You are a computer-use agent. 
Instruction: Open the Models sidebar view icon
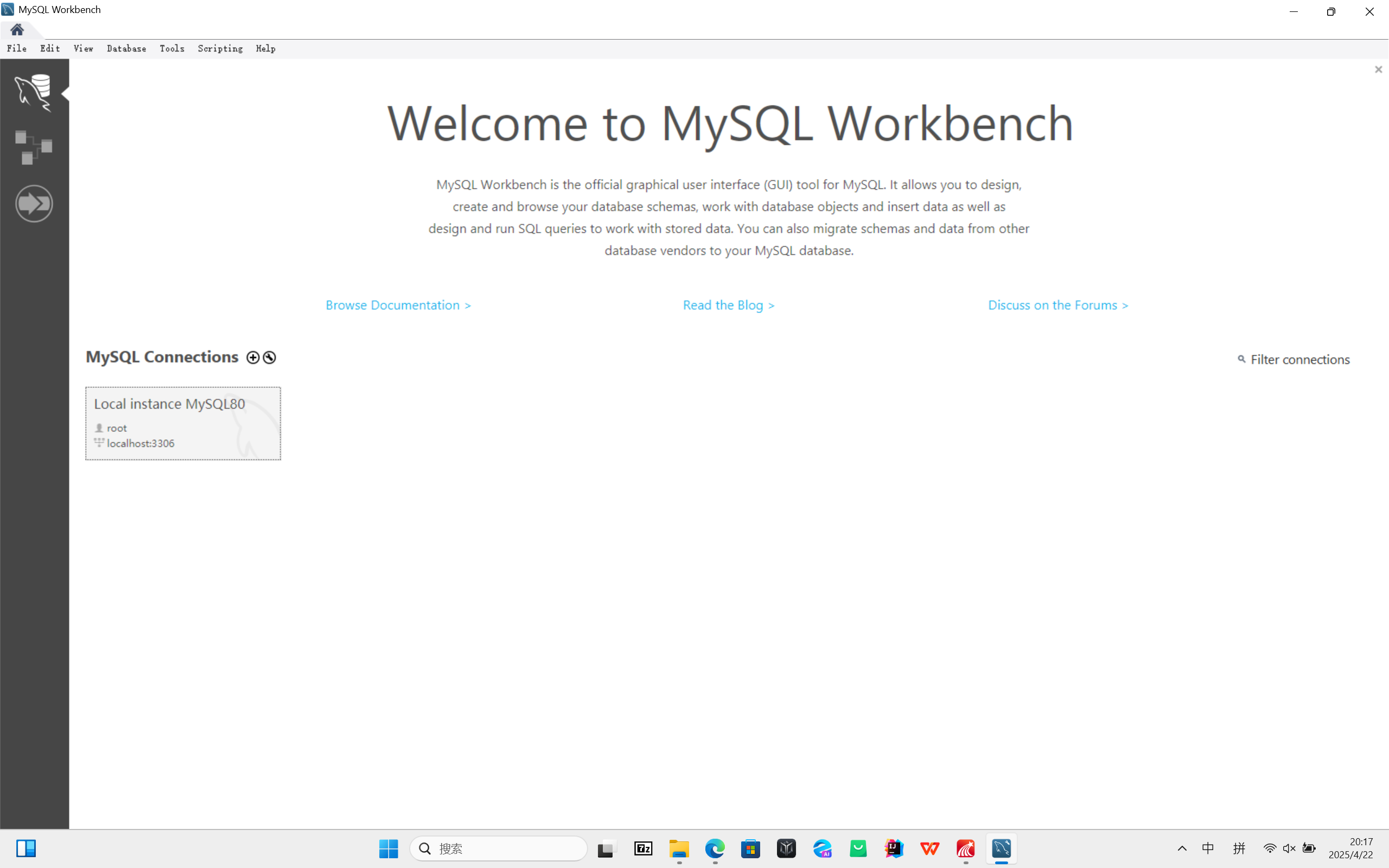tap(33, 148)
